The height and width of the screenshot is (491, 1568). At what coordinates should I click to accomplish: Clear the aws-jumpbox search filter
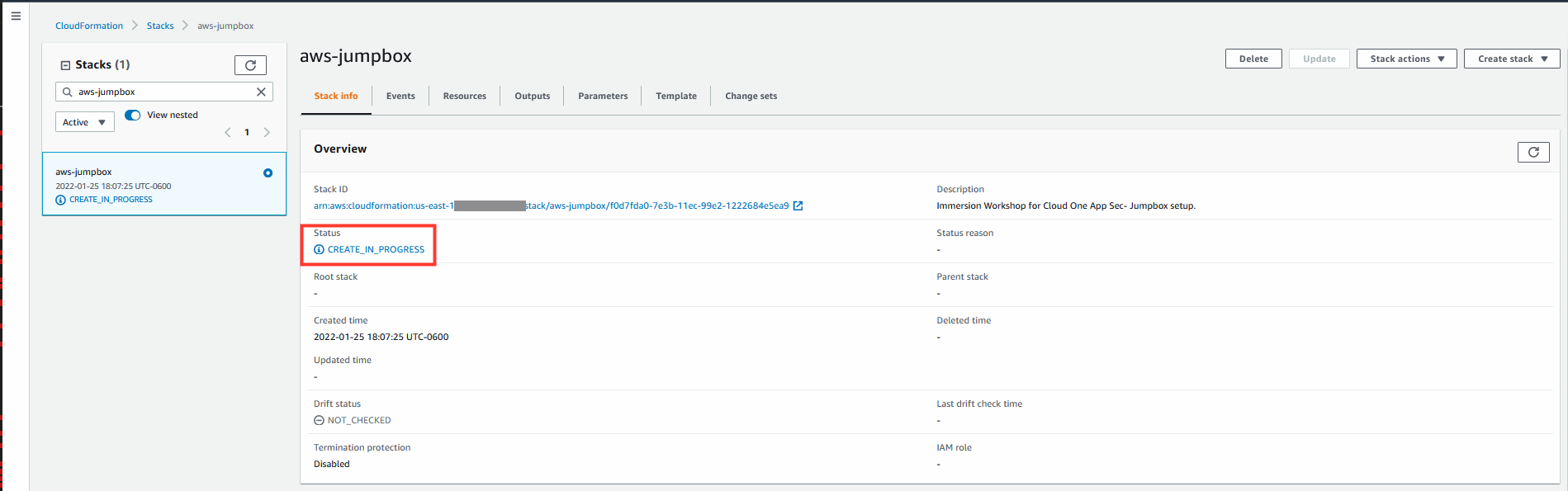pos(261,92)
